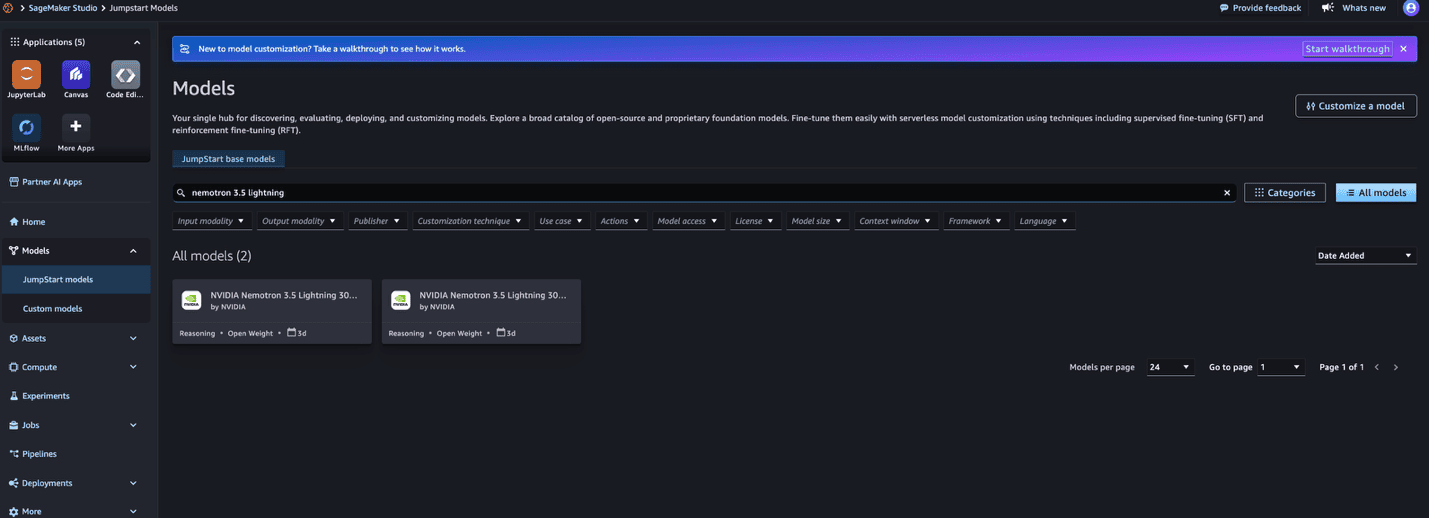Open the Use case filter

point(561,221)
